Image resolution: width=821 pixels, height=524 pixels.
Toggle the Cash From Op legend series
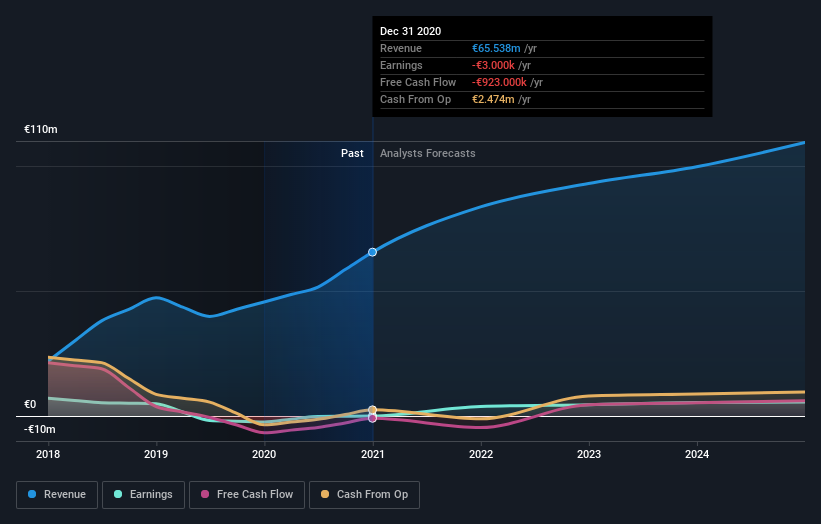[x=364, y=495]
